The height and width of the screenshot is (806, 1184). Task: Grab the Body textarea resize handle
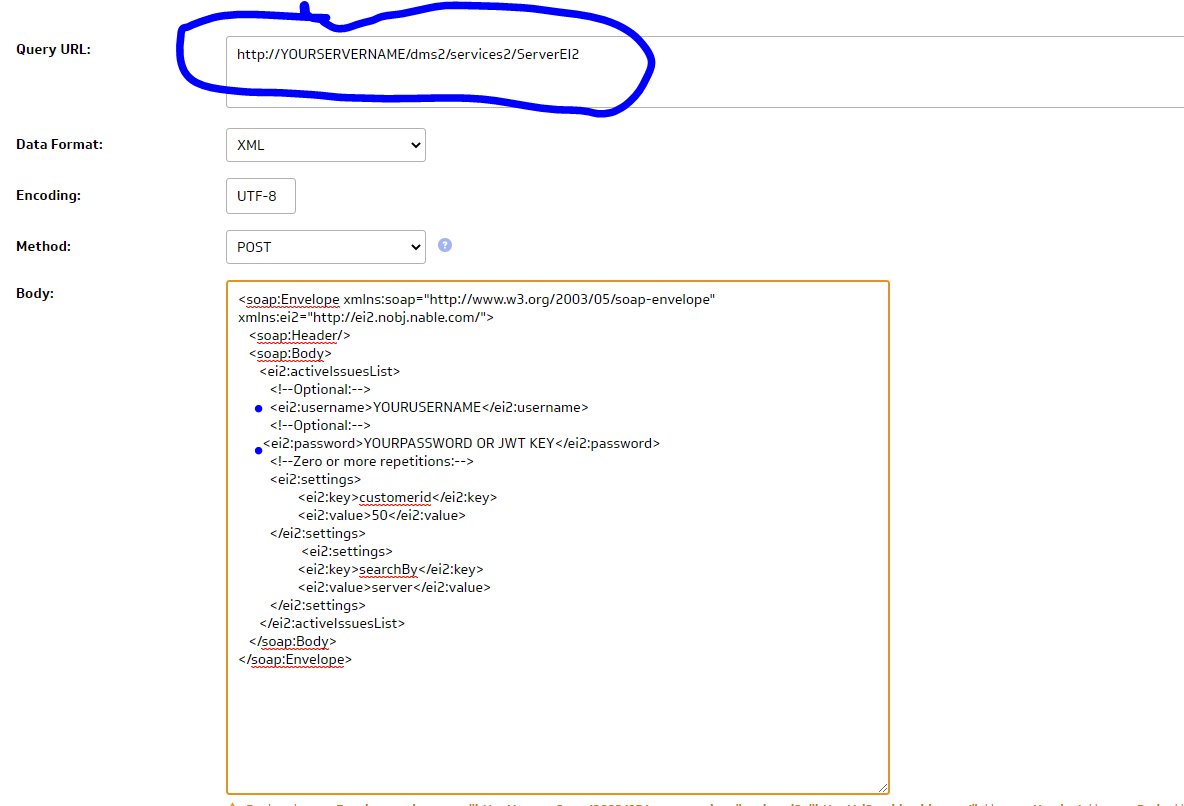pyautogui.click(x=882, y=787)
